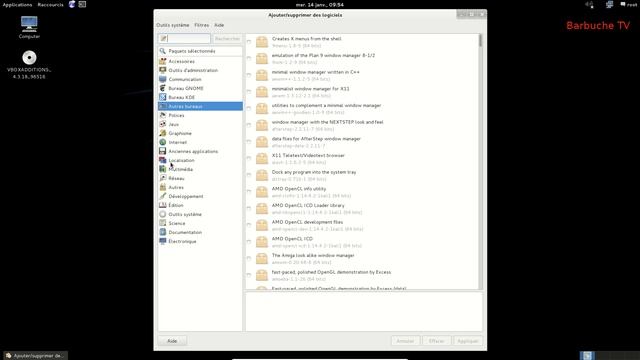Check 'data files for AfterStep window manager'

[249, 142]
